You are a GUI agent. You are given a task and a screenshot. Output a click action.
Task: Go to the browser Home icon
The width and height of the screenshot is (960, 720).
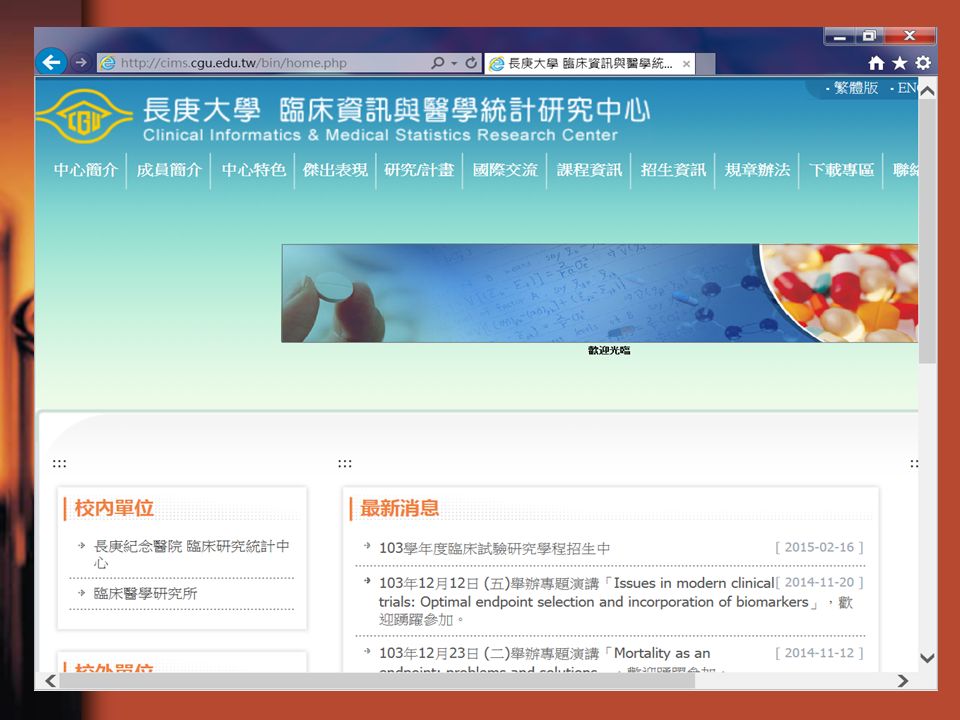(876, 62)
